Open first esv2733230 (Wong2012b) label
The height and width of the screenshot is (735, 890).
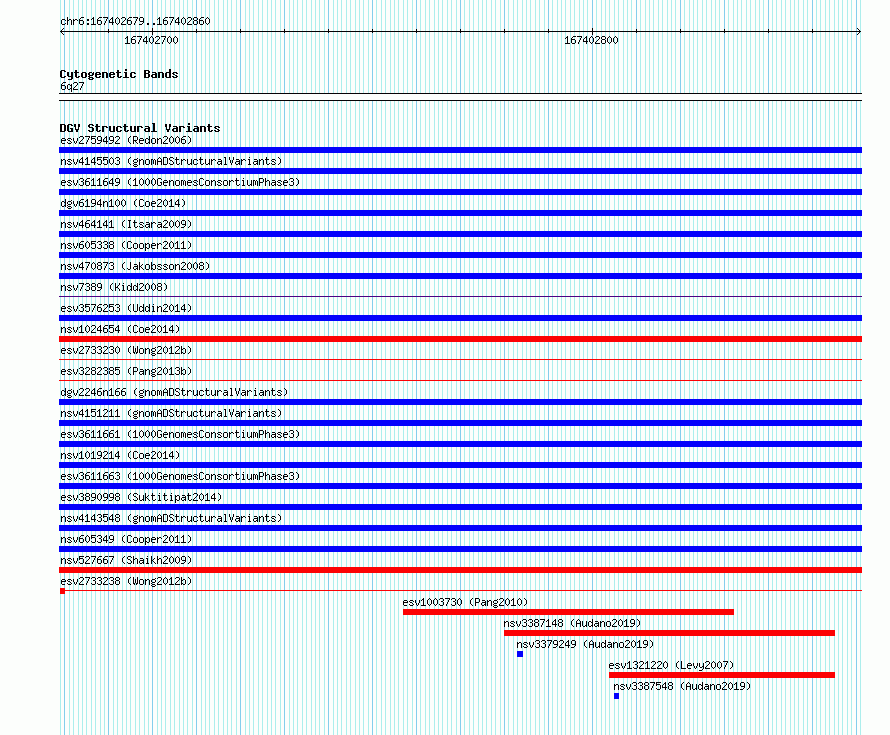[126, 350]
